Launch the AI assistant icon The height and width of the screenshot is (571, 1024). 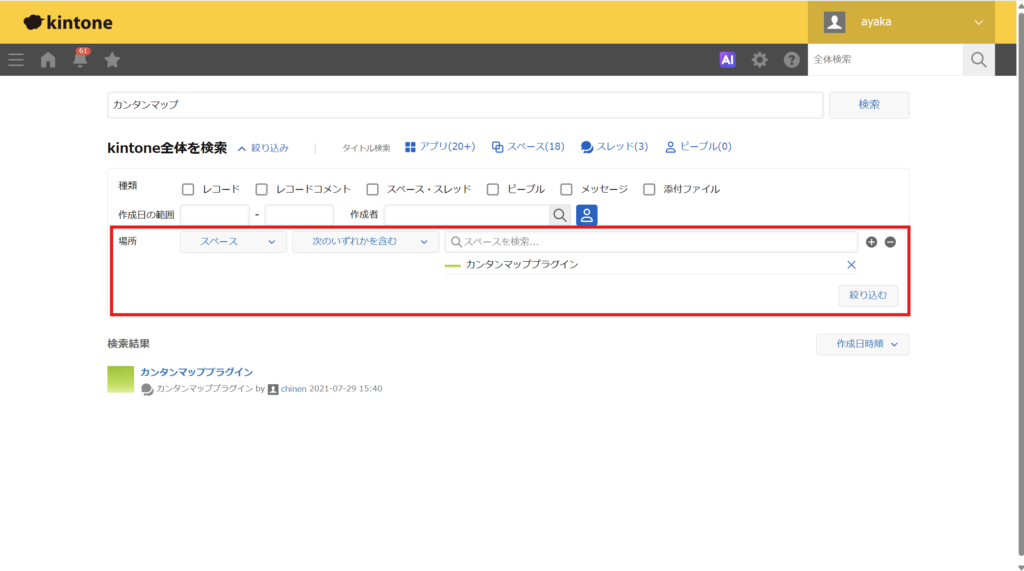click(x=728, y=59)
